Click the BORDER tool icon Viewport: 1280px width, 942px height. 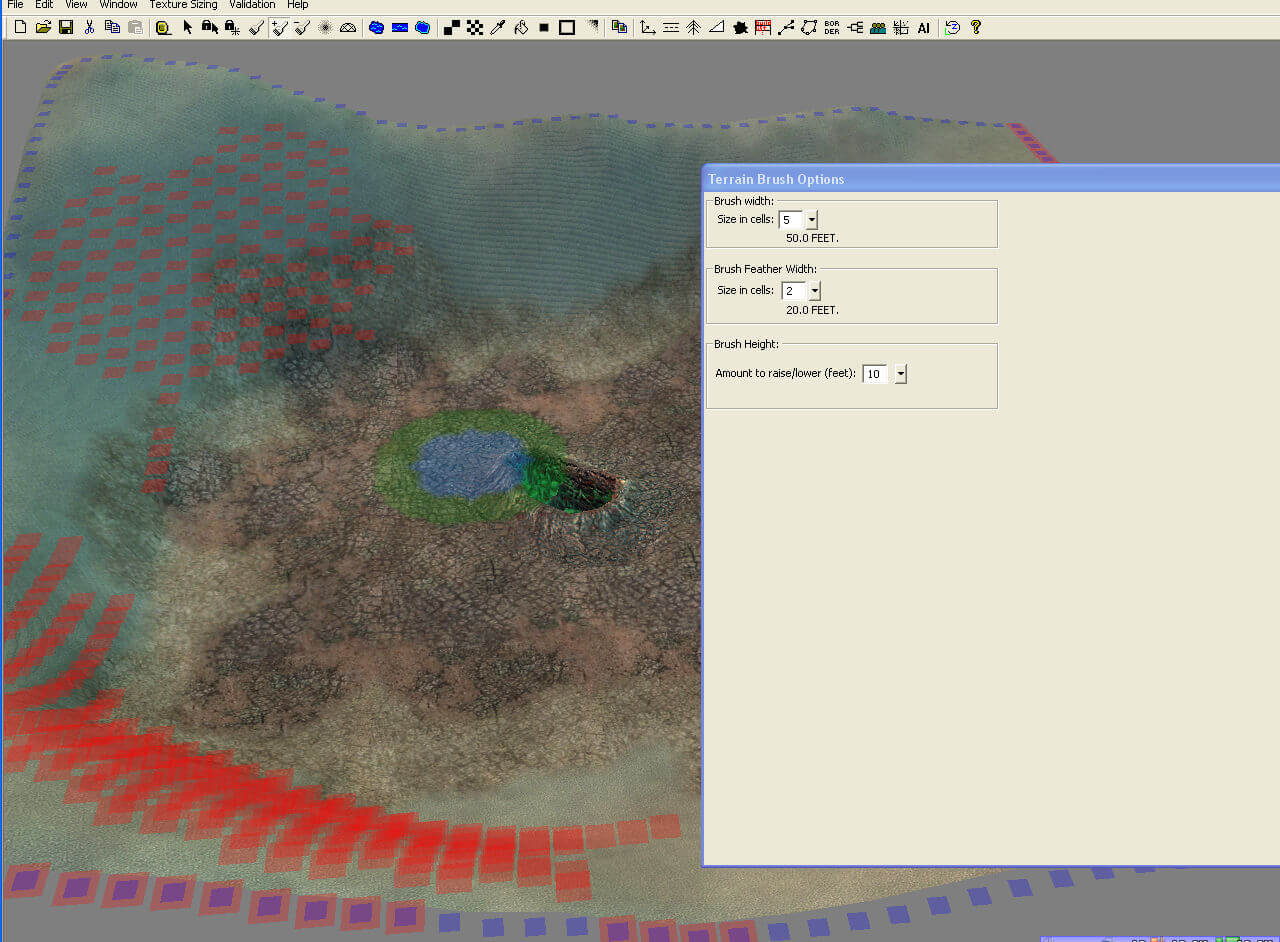coord(832,27)
